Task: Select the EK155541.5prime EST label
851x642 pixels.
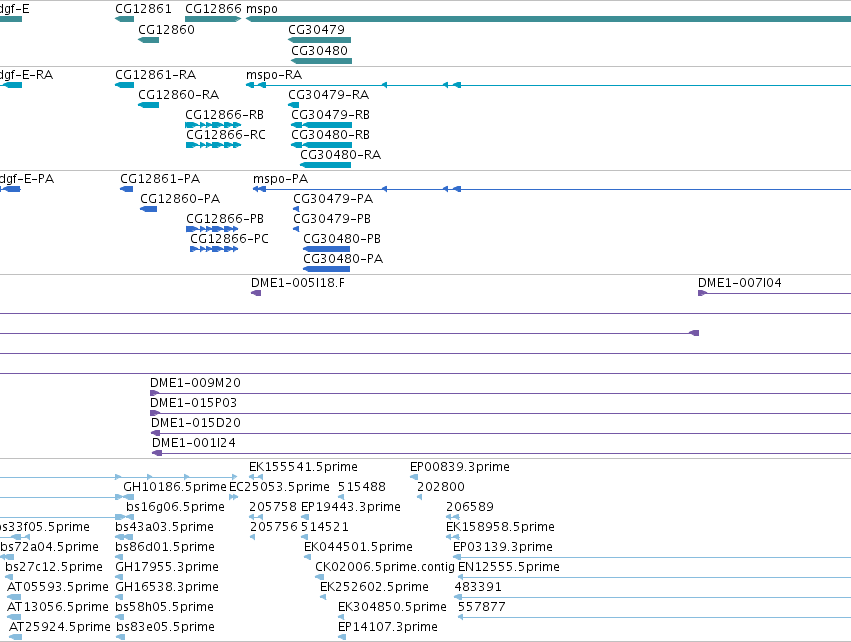Action: [303, 467]
